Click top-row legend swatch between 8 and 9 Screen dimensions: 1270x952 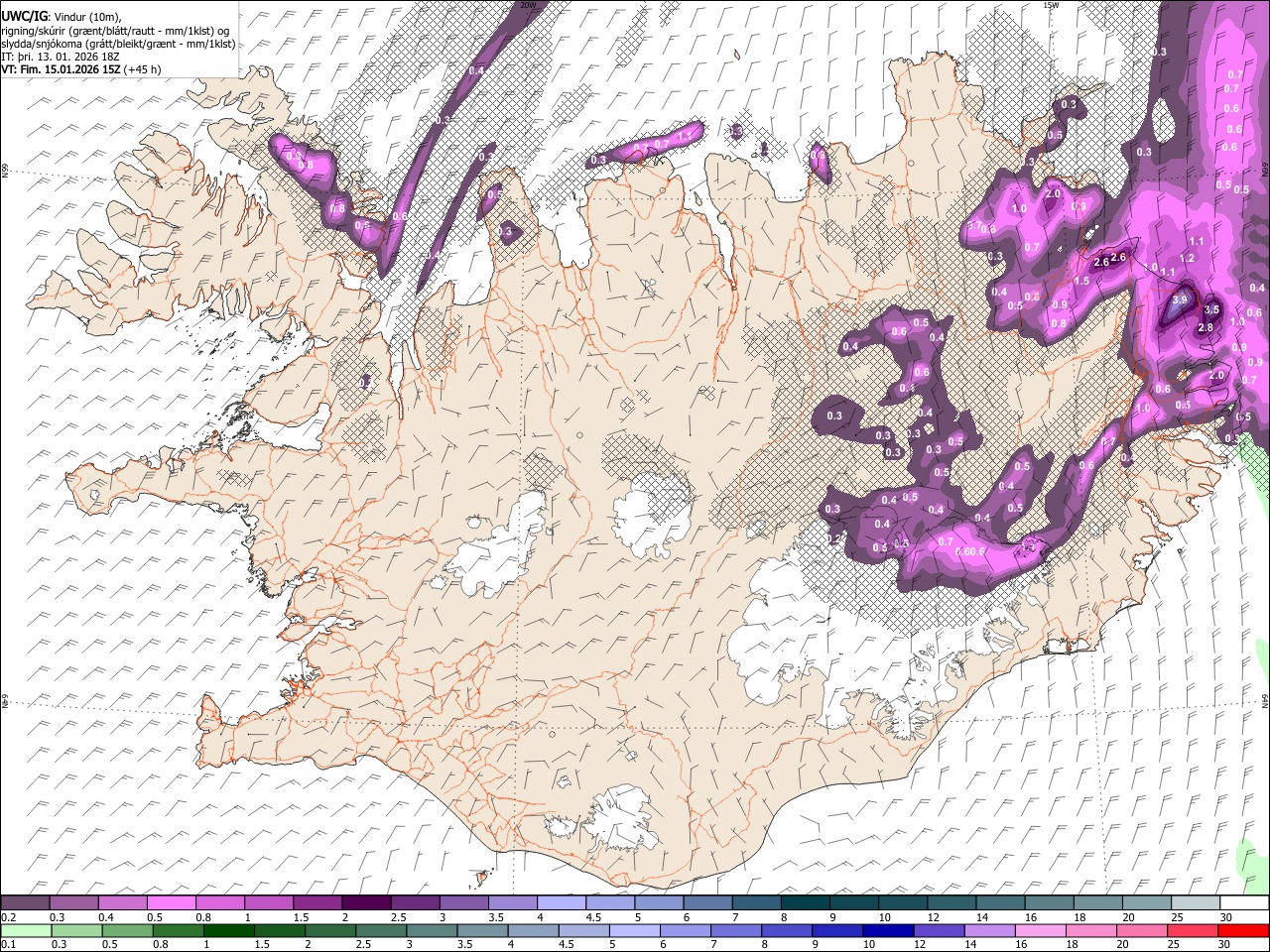click(806, 902)
